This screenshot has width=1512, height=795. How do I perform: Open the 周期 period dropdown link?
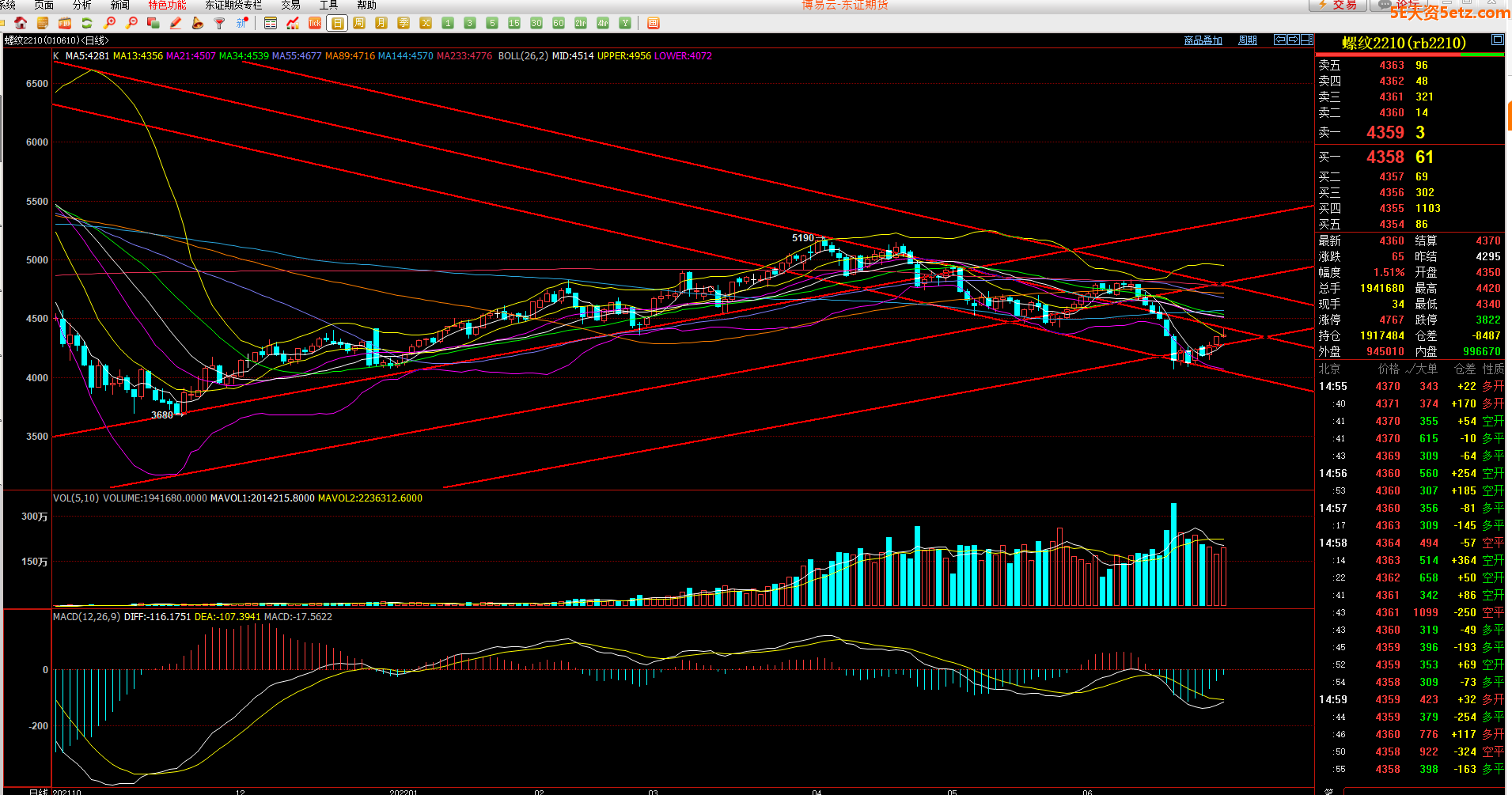(1247, 40)
